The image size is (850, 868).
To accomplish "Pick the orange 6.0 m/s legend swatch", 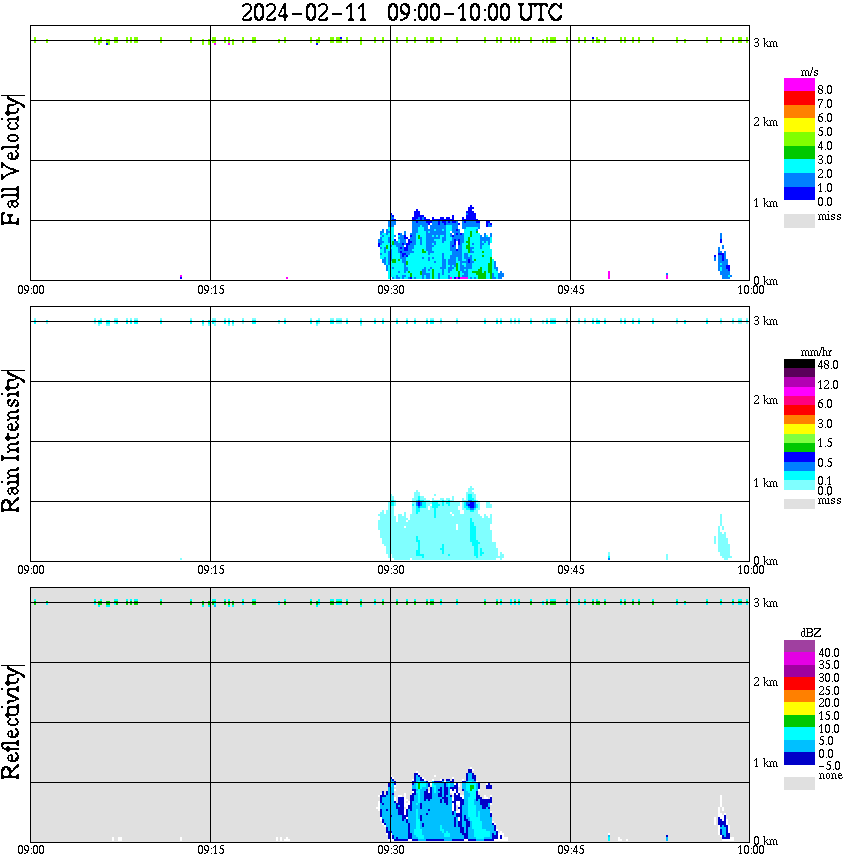I will pyautogui.click(x=799, y=112).
